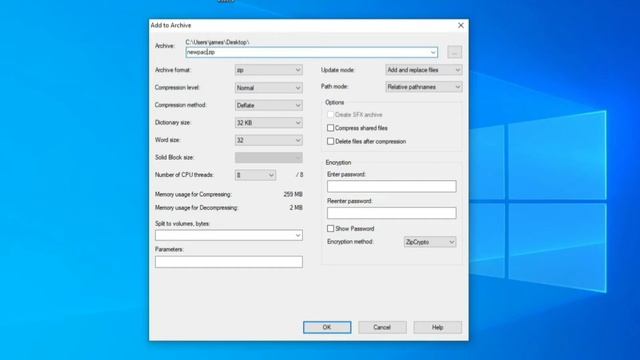
Task: Confirm with the OK button
Action: coord(327,327)
